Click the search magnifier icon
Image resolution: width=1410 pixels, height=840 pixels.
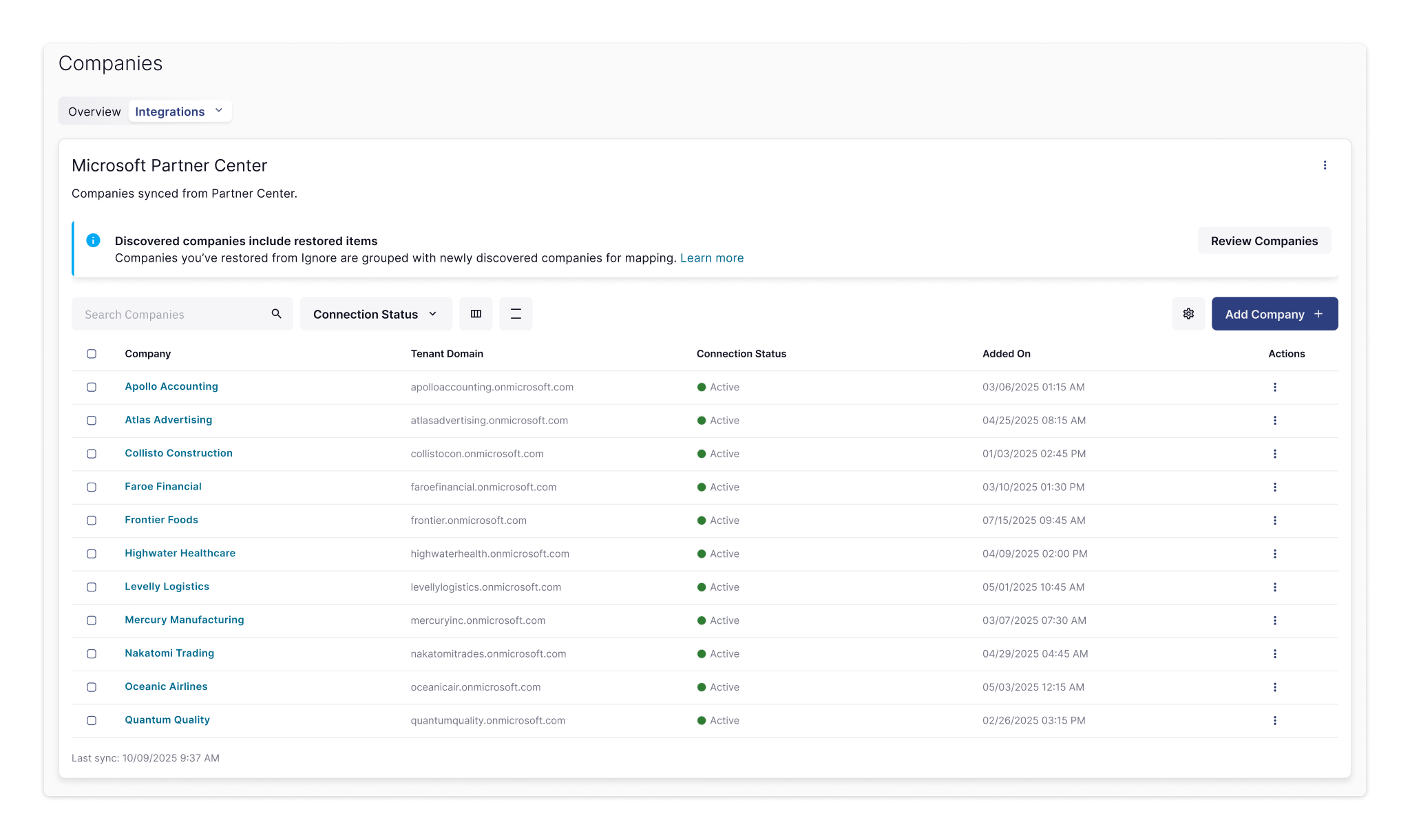275,313
